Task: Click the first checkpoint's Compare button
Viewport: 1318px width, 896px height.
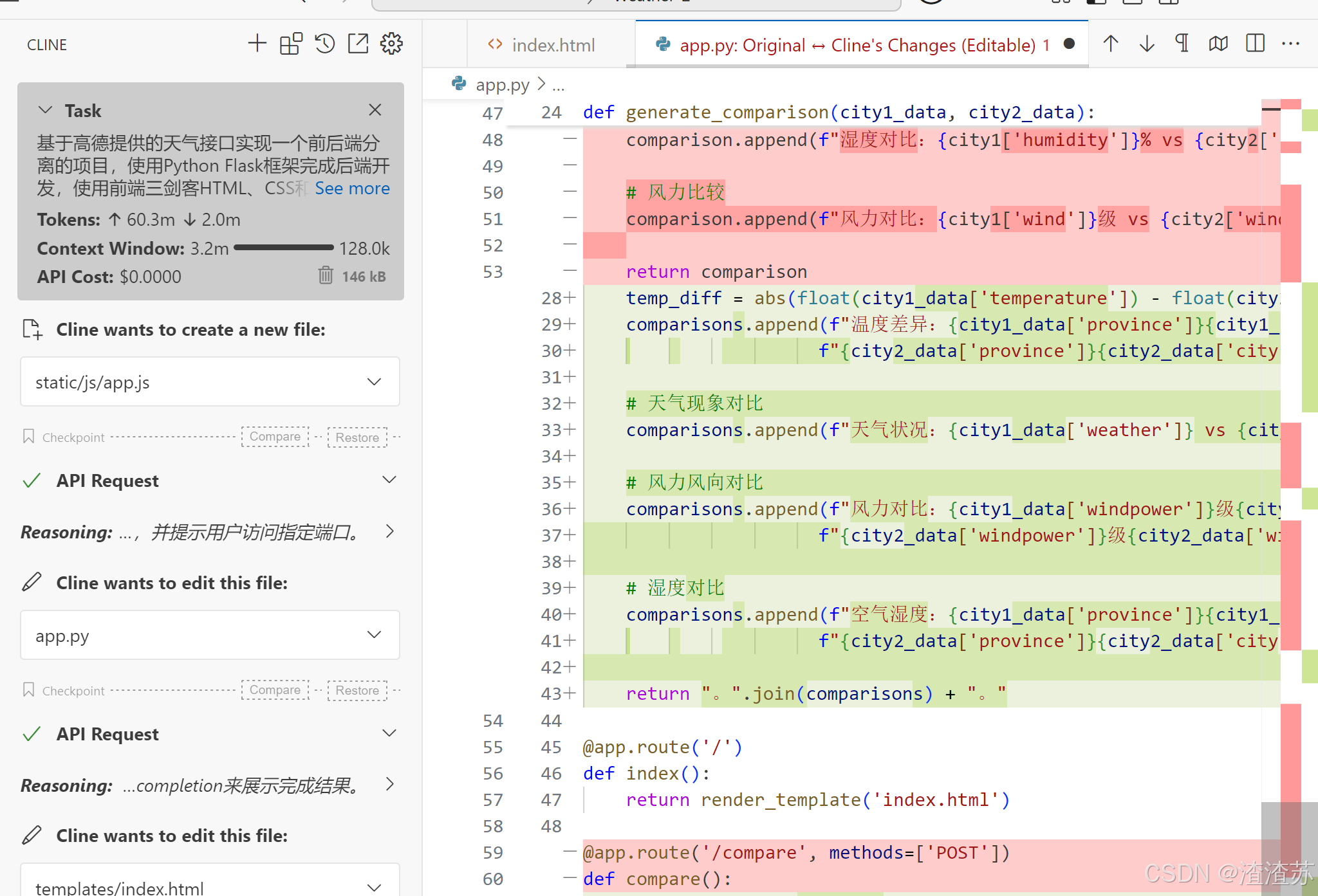Action: (275, 437)
